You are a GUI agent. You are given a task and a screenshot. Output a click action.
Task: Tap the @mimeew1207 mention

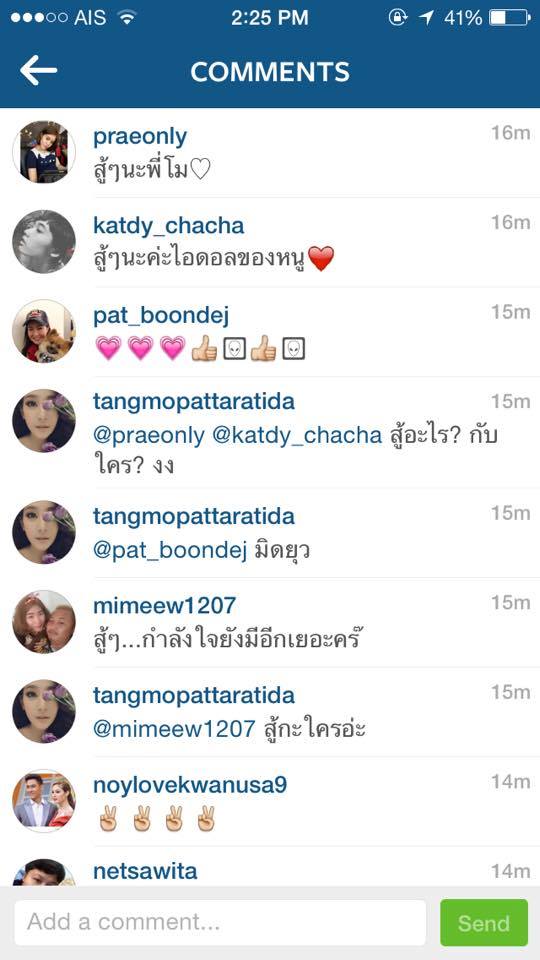tap(174, 729)
